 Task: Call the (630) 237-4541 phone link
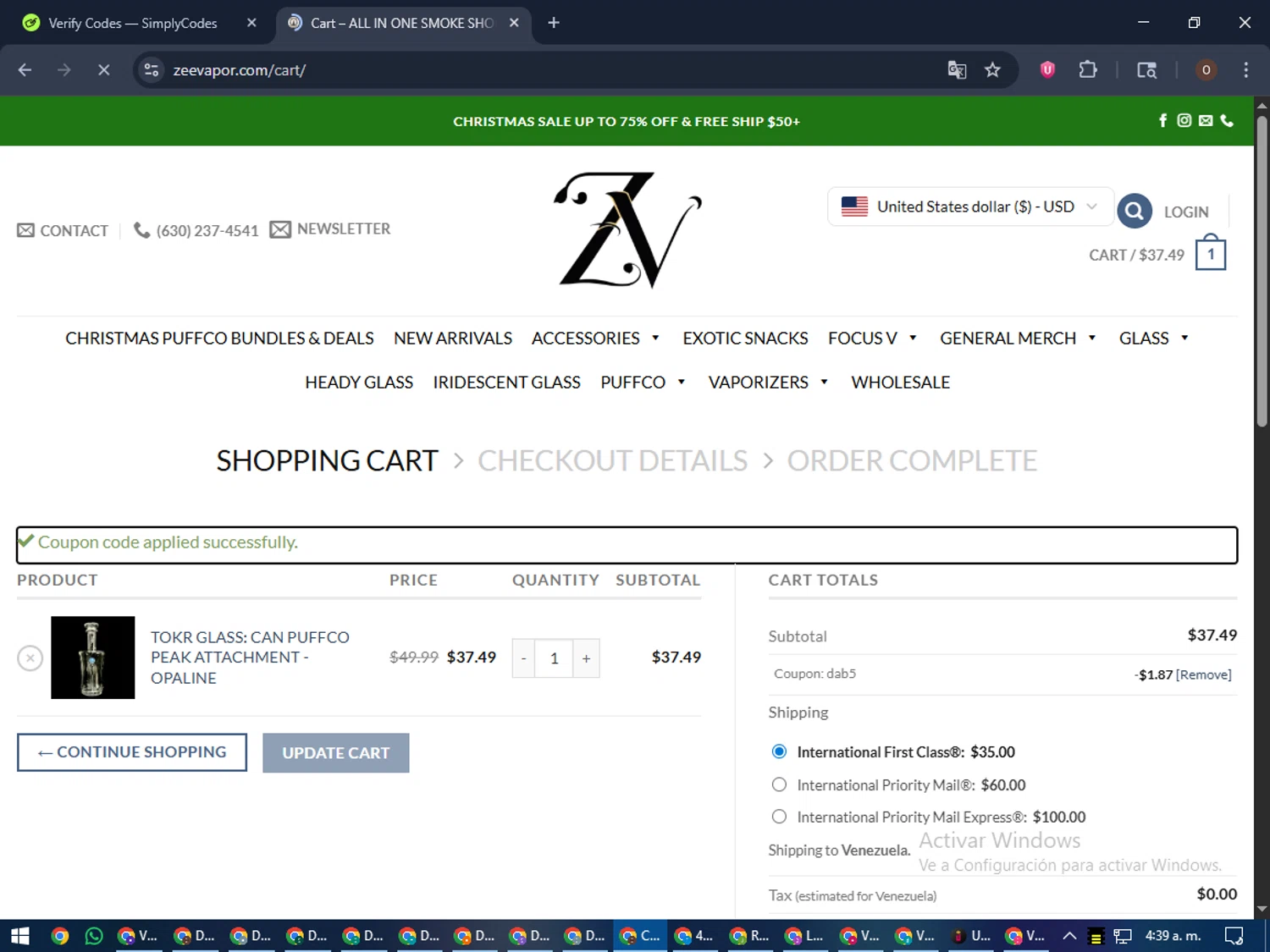pyautogui.click(x=196, y=230)
